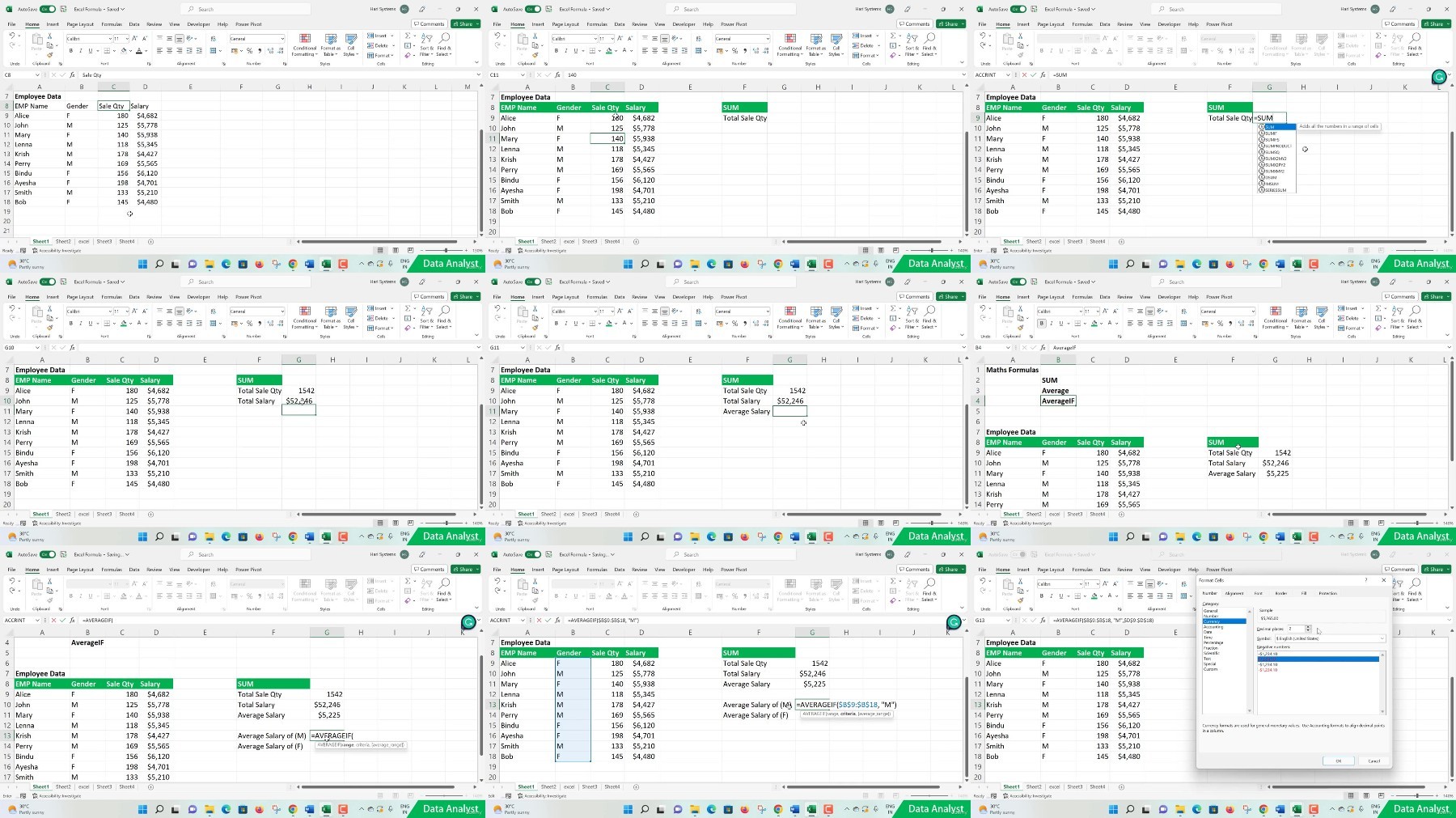This screenshot has width=1456, height=818.
Task: Click Comments button in the C8 window
Action: coord(430,23)
